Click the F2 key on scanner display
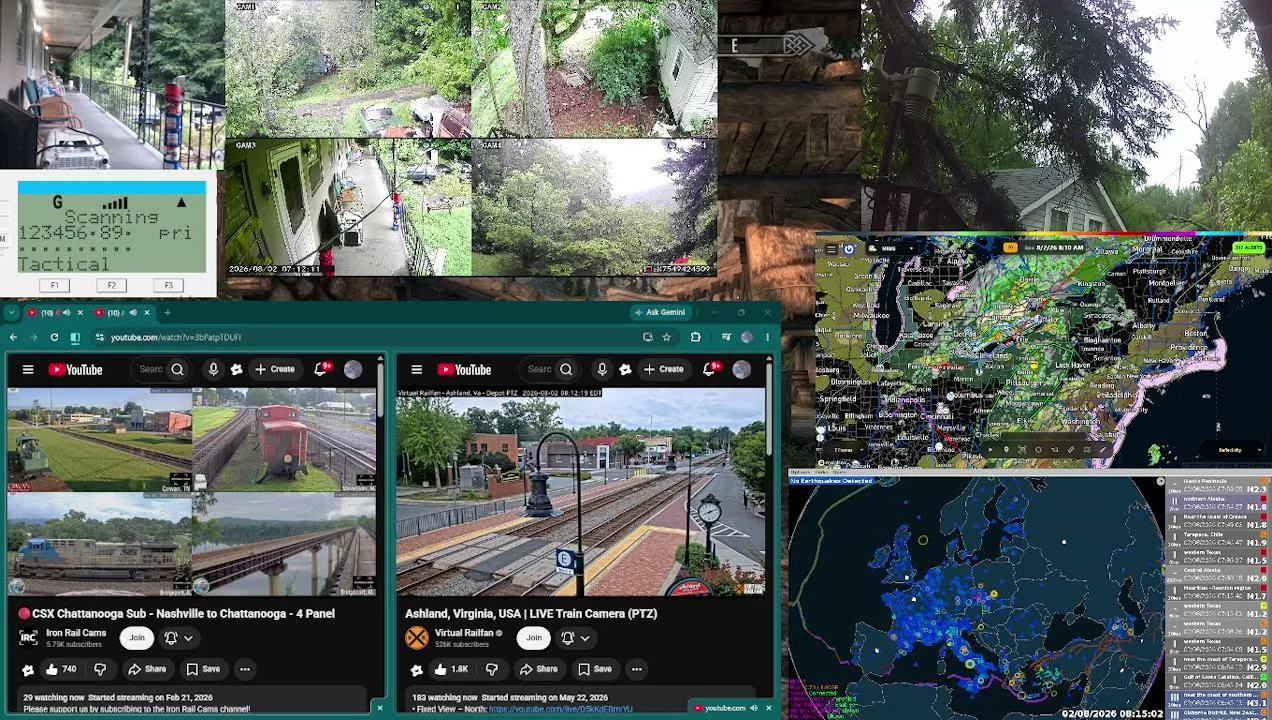The image size is (1272, 720). (x=111, y=286)
